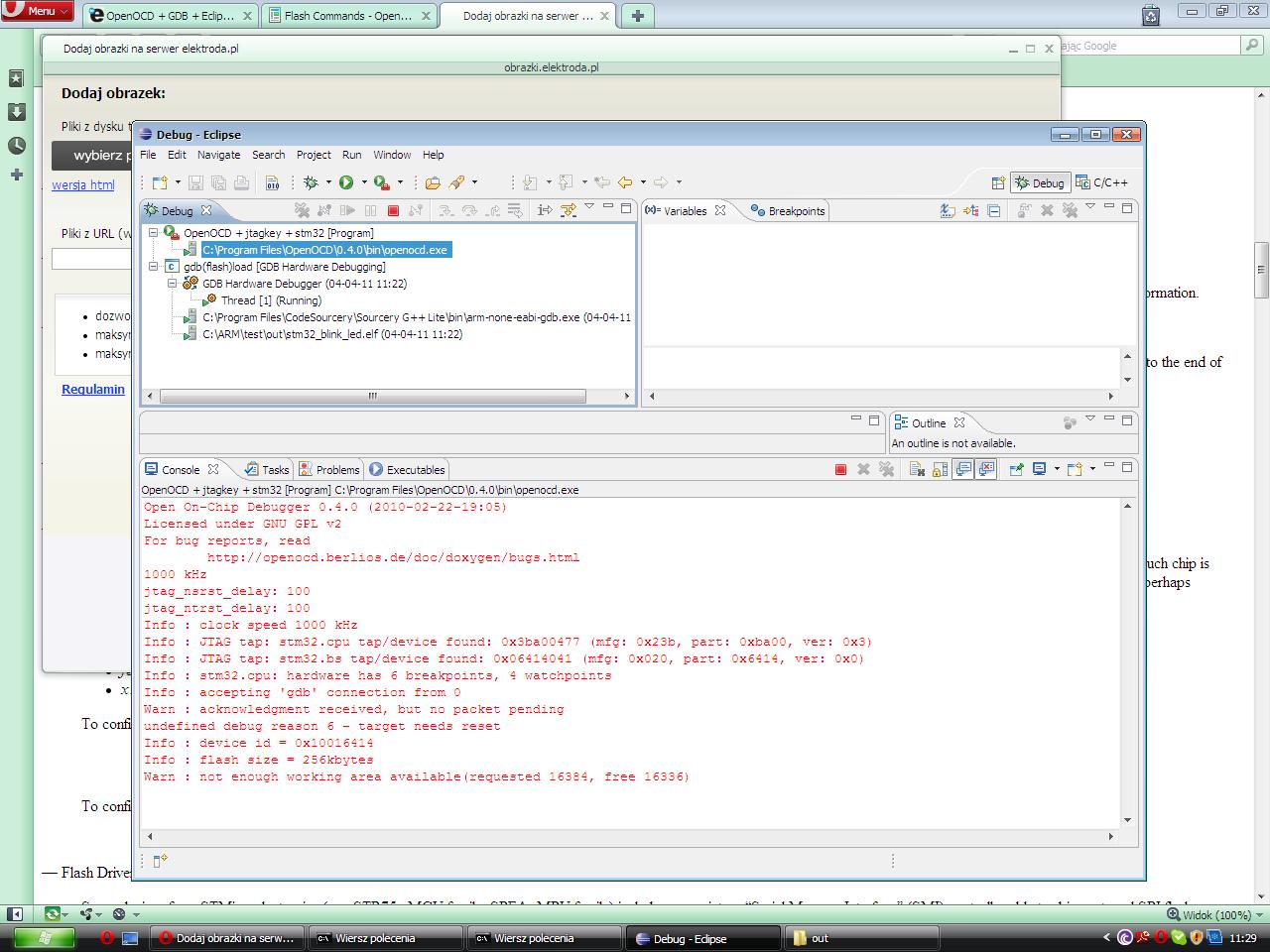Open the Opera Menu button
The height and width of the screenshot is (952, 1270).
(x=38, y=11)
